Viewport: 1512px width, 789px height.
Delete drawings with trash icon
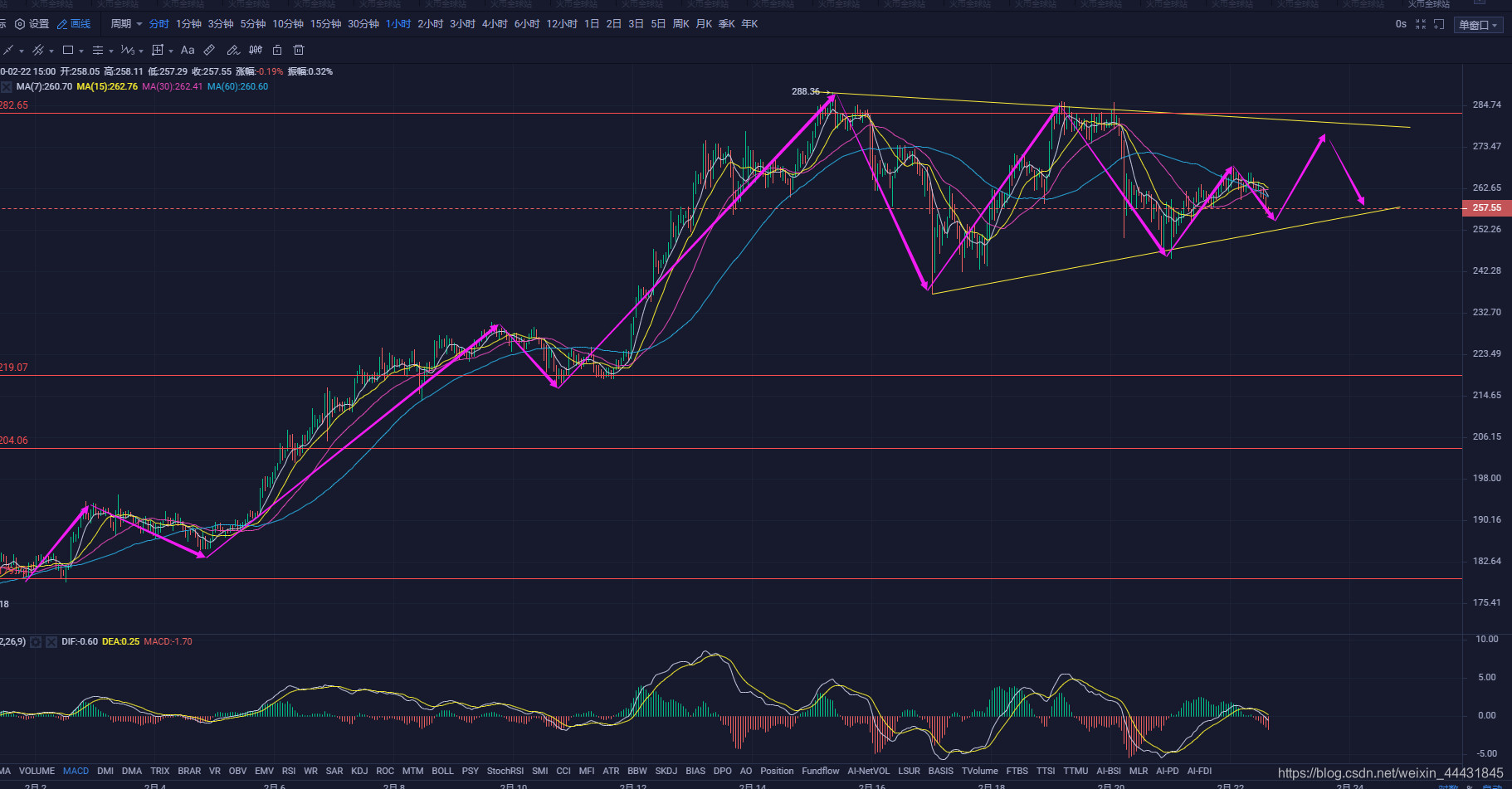tap(299, 50)
